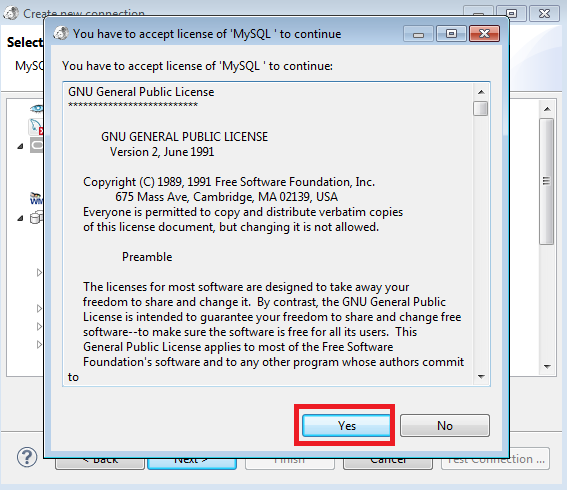Expand the topmost collapsed tree node
567x490 pixels.
[x=39, y=272]
